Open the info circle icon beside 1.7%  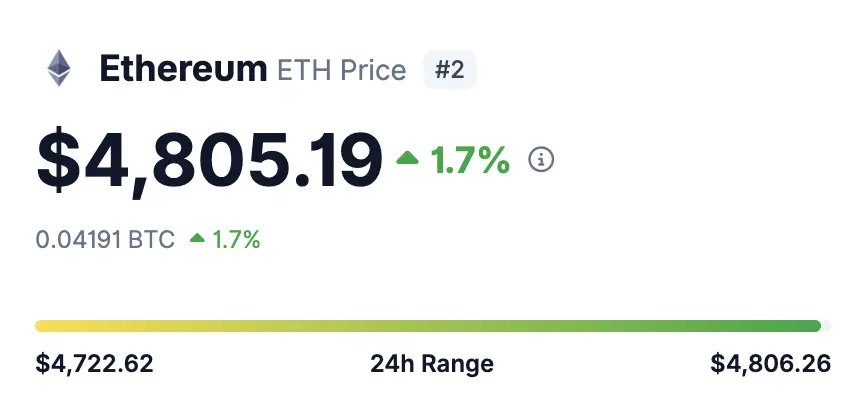tap(541, 160)
